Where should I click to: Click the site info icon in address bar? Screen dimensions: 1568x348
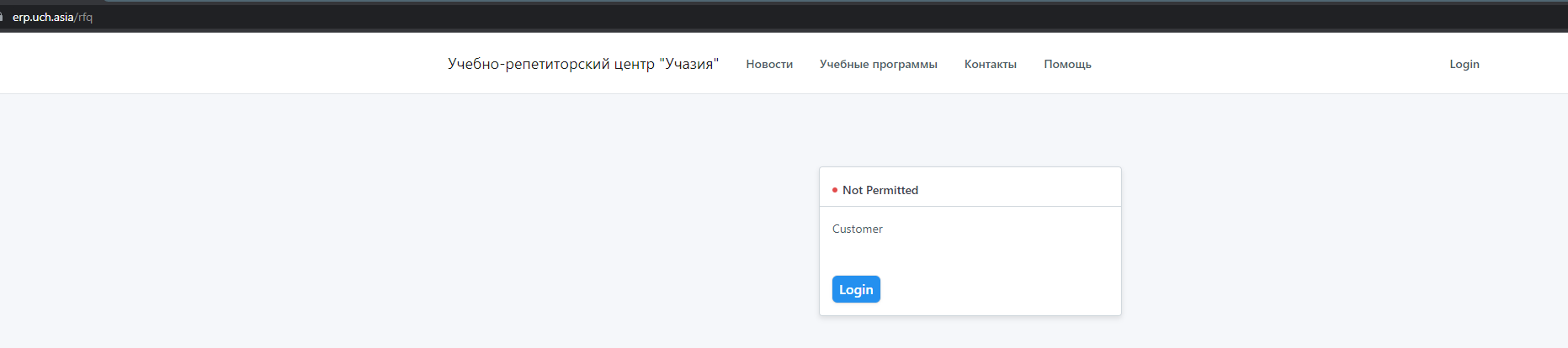2,17
